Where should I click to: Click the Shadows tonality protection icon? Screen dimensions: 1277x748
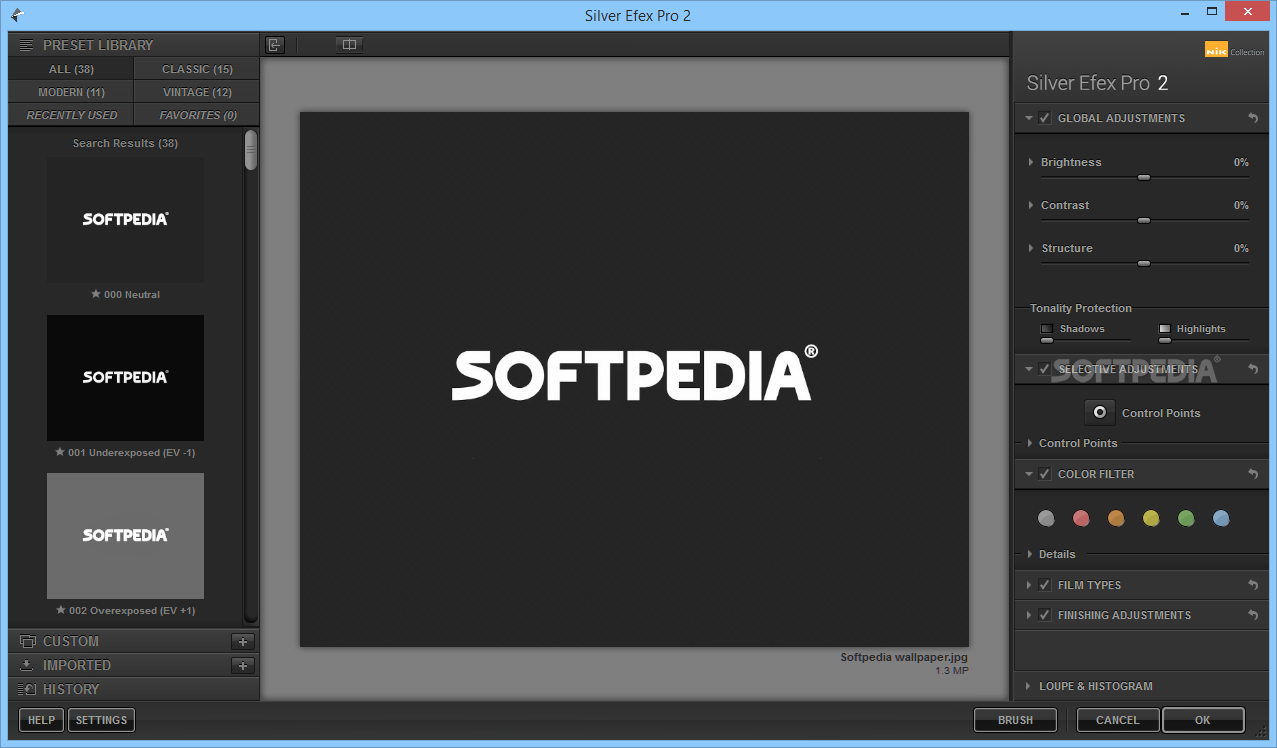[1047, 328]
